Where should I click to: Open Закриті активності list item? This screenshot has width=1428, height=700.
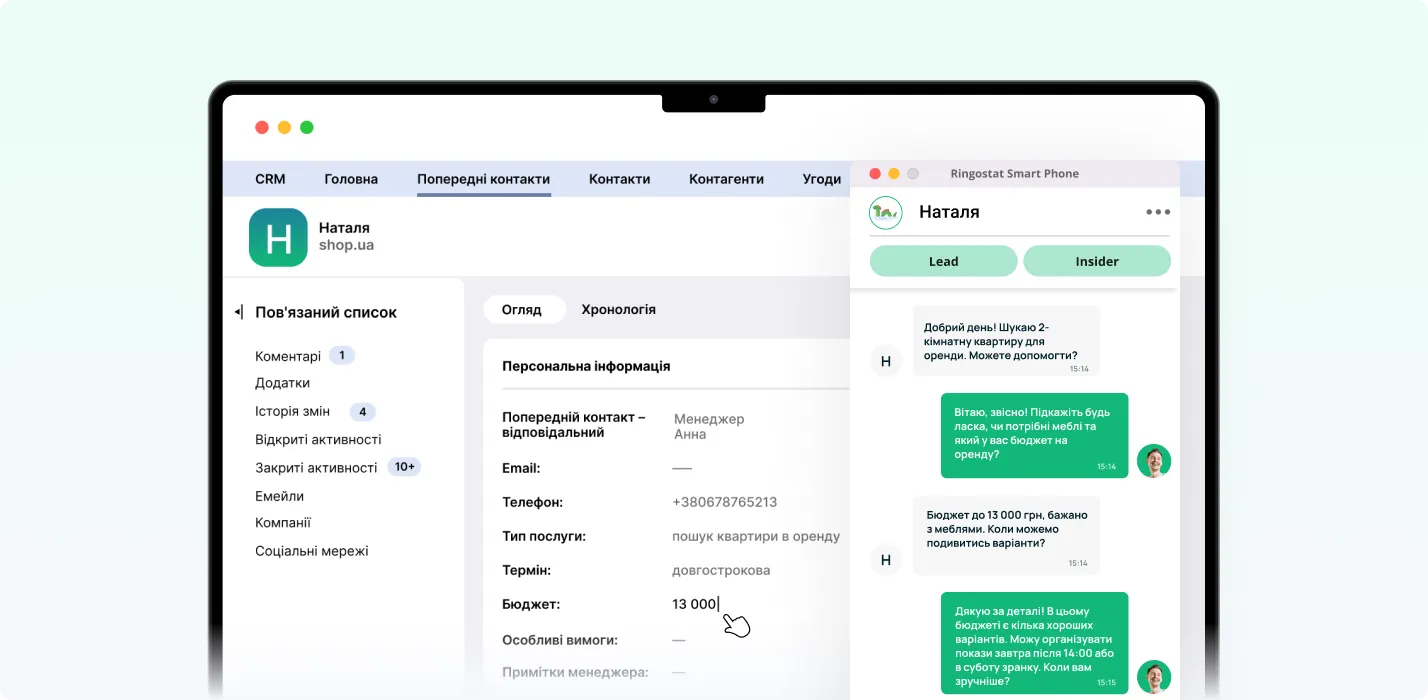click(x=316, y=467)
